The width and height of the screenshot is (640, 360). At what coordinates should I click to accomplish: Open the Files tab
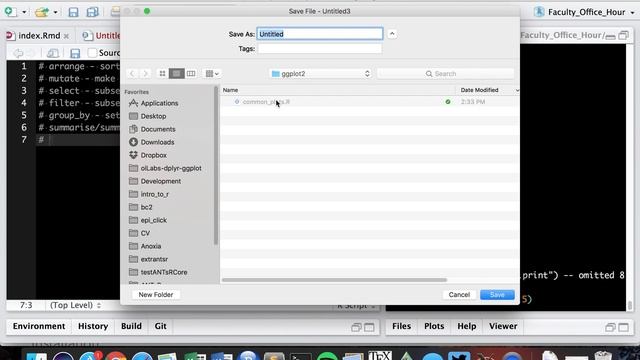402,326
